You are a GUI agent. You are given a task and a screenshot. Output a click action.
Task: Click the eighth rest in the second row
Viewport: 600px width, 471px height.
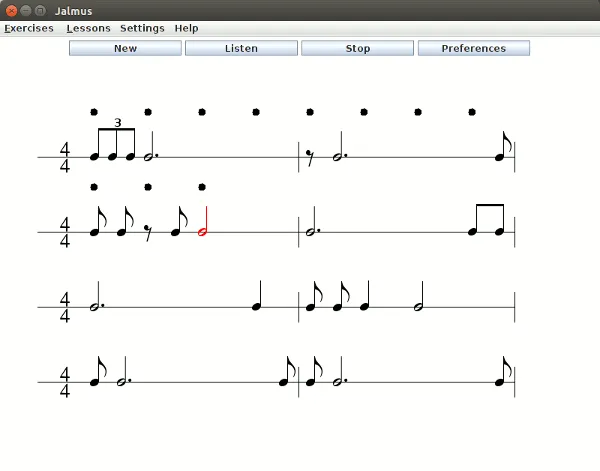[x=148, y=233]
